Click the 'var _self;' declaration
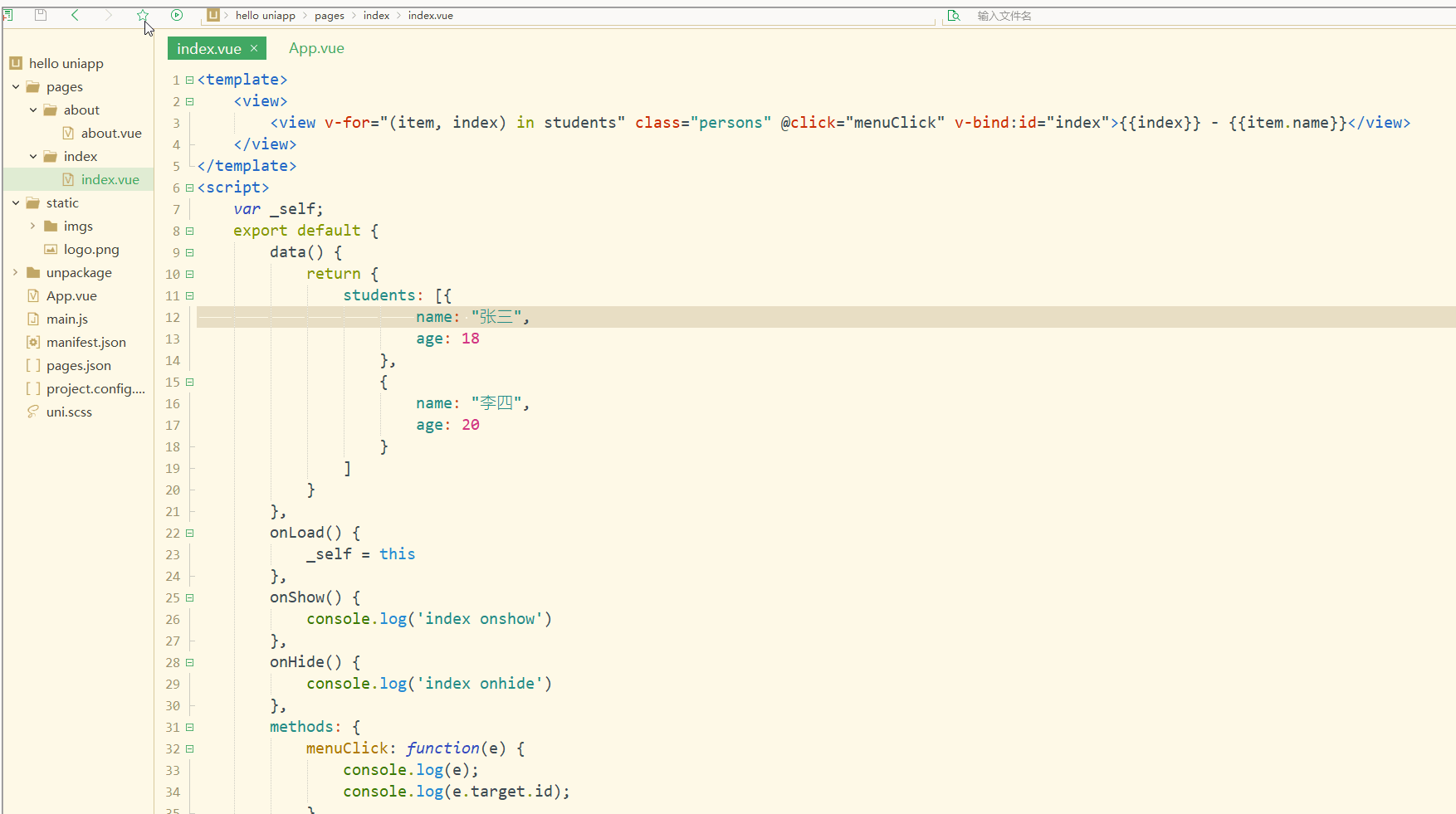This screenshot has height=814, width=1456. [x=278, y=209]
